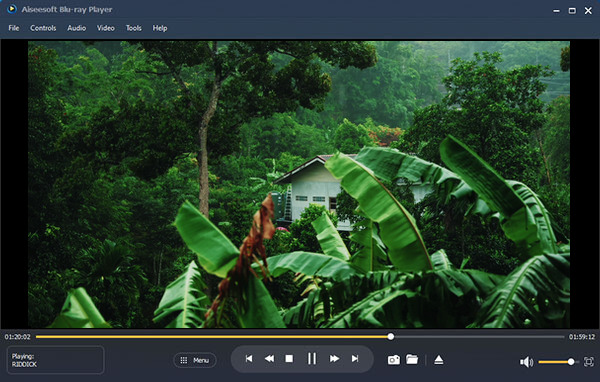
Task: Pause the playing video
Action: point(312,359)
